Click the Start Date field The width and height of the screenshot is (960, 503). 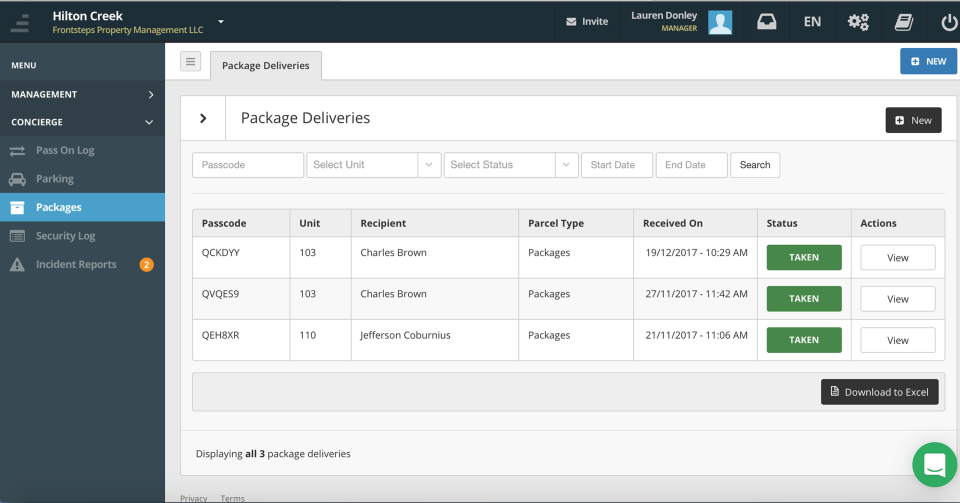pyautogui.click(x=616, y=165)
